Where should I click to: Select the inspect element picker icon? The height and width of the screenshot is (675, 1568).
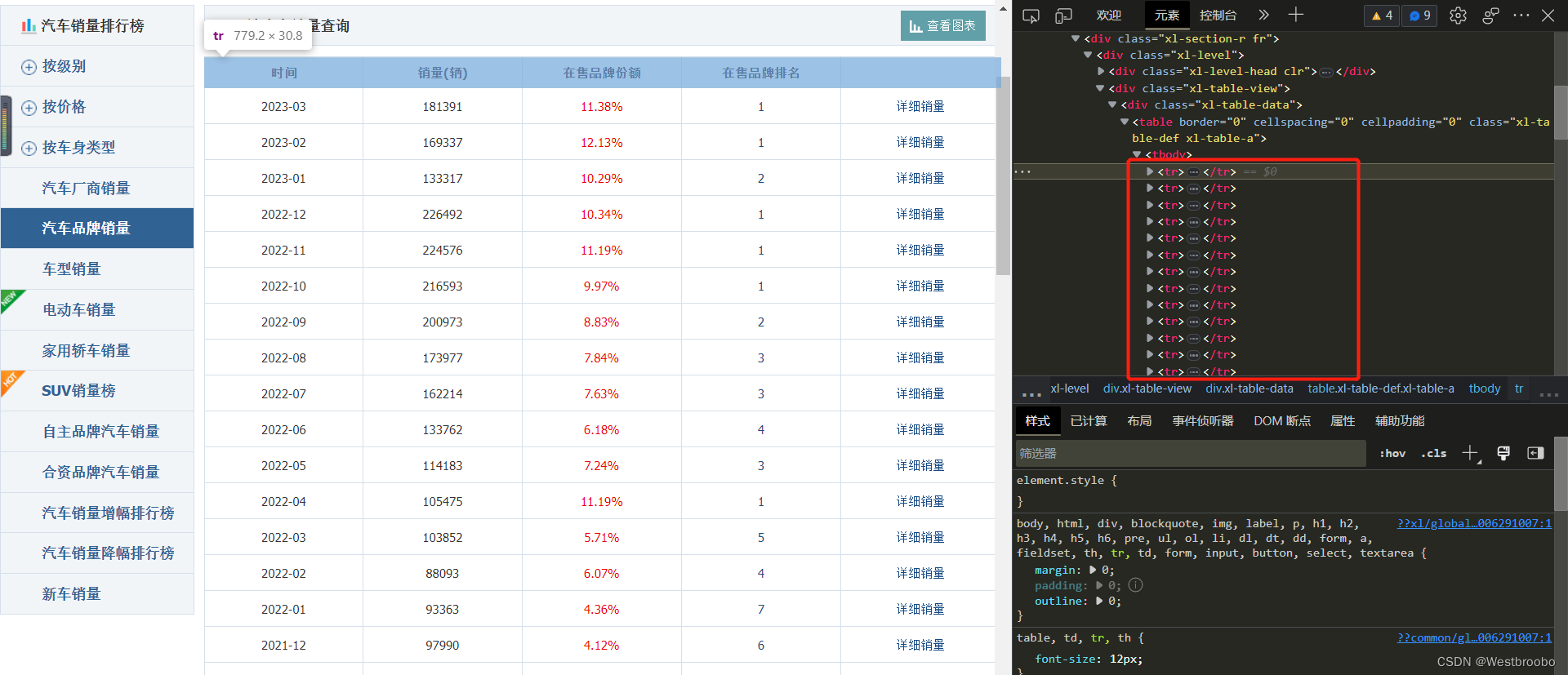[1031, 16]
